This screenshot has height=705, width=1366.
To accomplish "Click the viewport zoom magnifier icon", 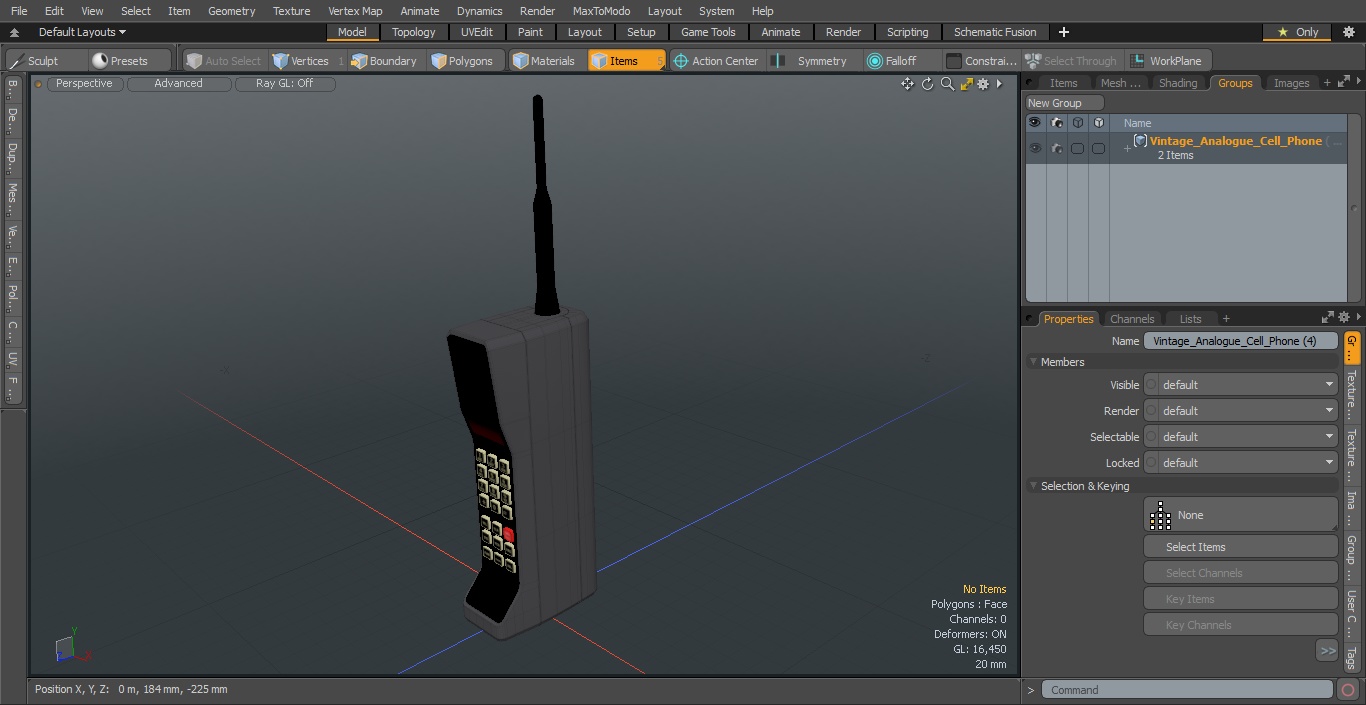I will [x=947, y=84].
